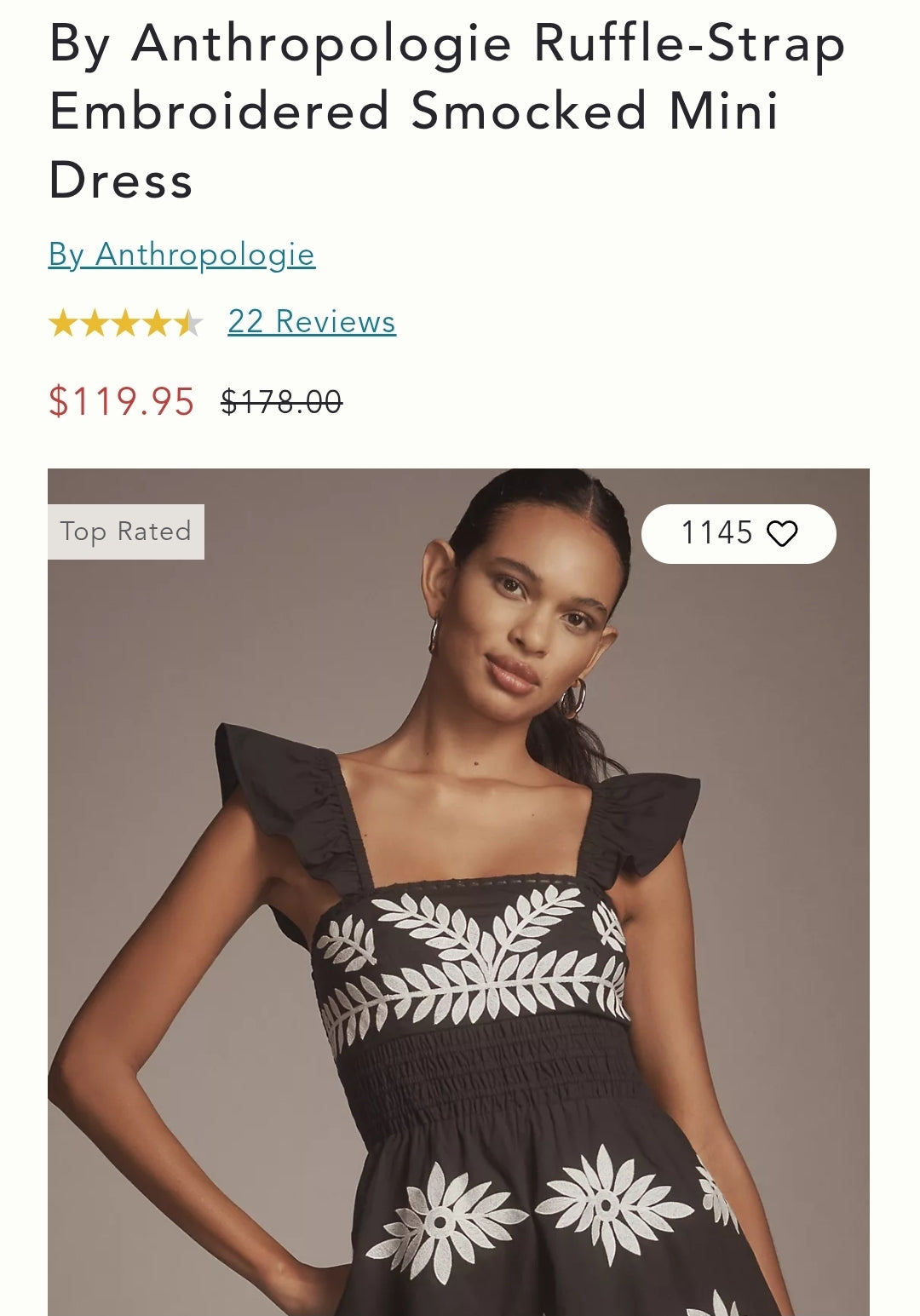Click the sale price $119.95
The image size is (920, 1316).
pos(122,401)
